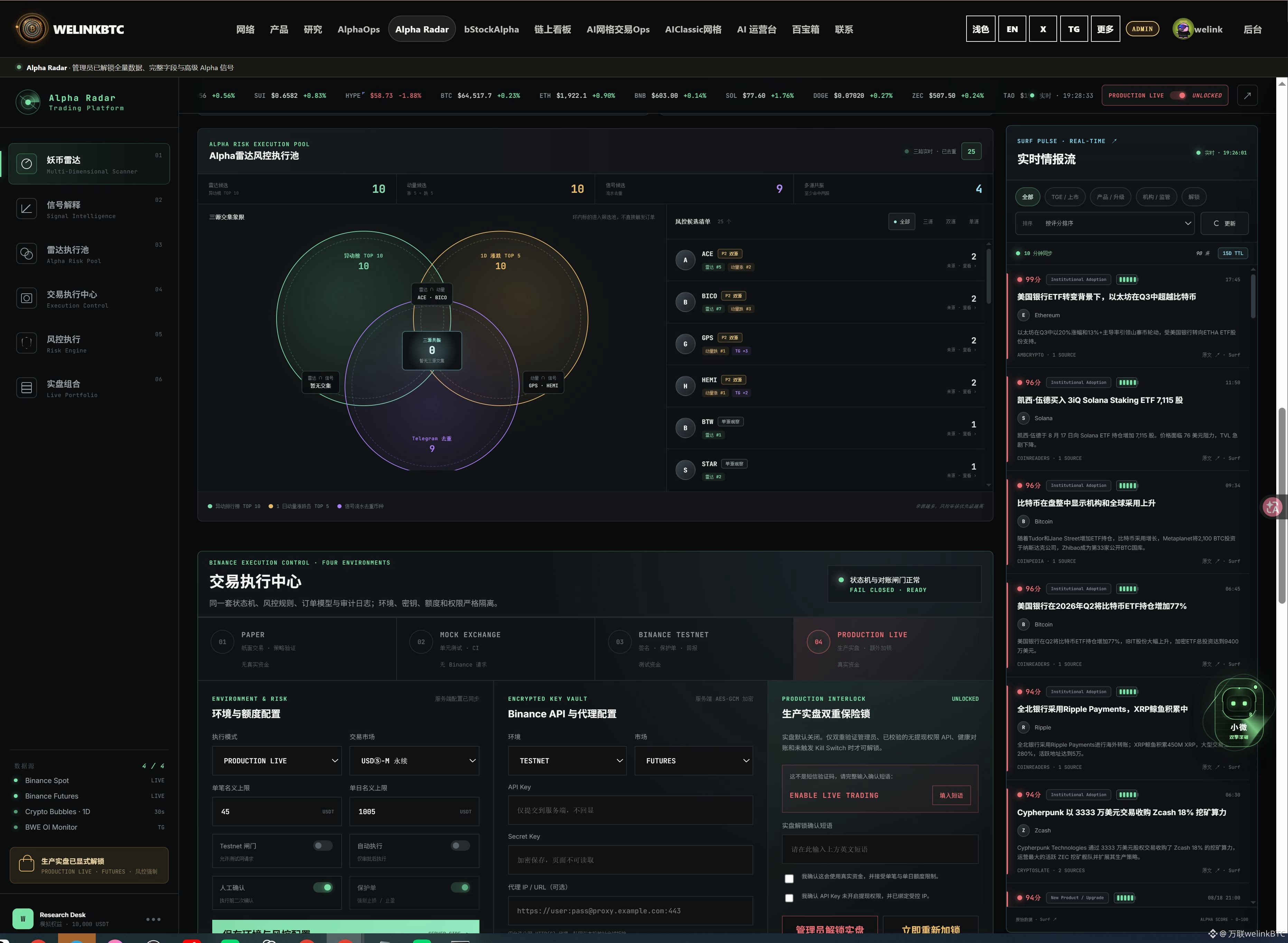Click the 交易执行中心 sidebar icon
The width and height of the screenshot is (1288, 943).
26,298
